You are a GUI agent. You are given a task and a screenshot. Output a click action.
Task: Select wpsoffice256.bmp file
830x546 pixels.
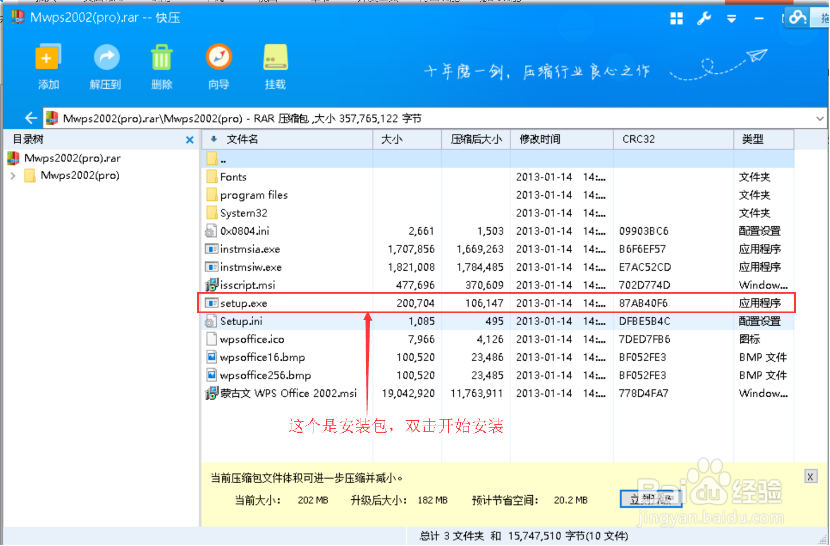[498, 375]
